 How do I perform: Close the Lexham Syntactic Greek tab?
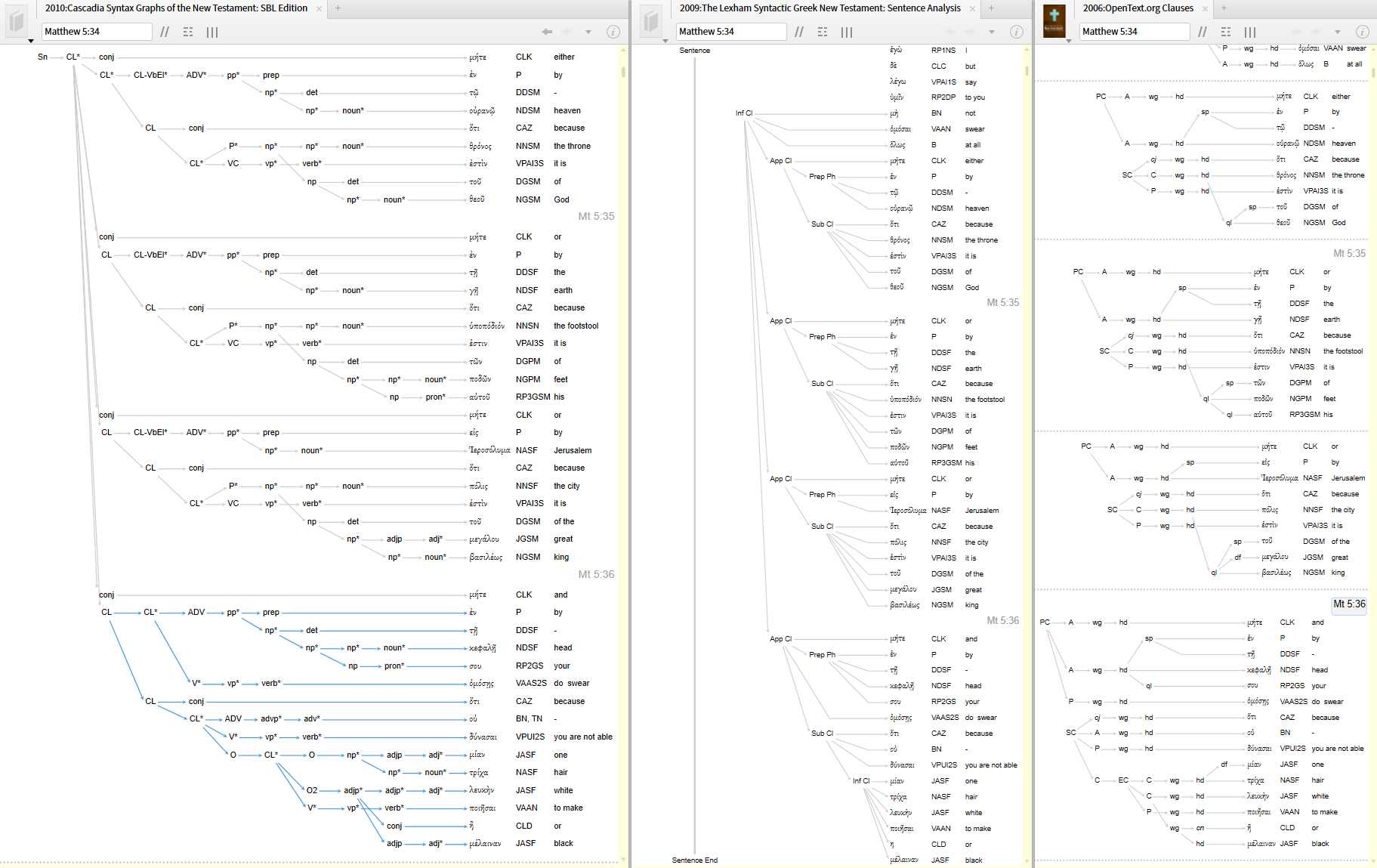click(972, 8)
